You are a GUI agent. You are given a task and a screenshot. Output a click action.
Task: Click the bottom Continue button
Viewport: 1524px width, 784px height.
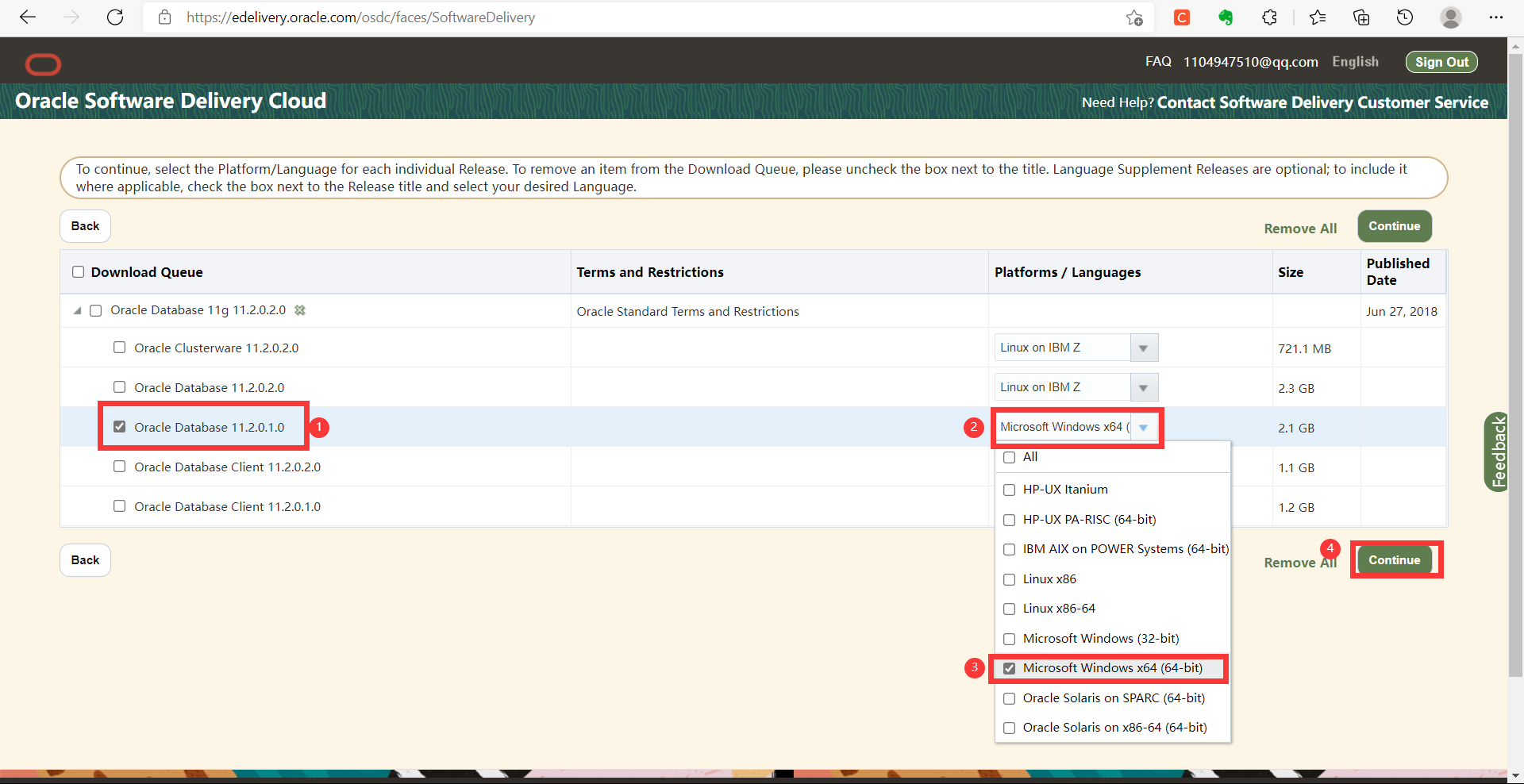click(1394, 560)
